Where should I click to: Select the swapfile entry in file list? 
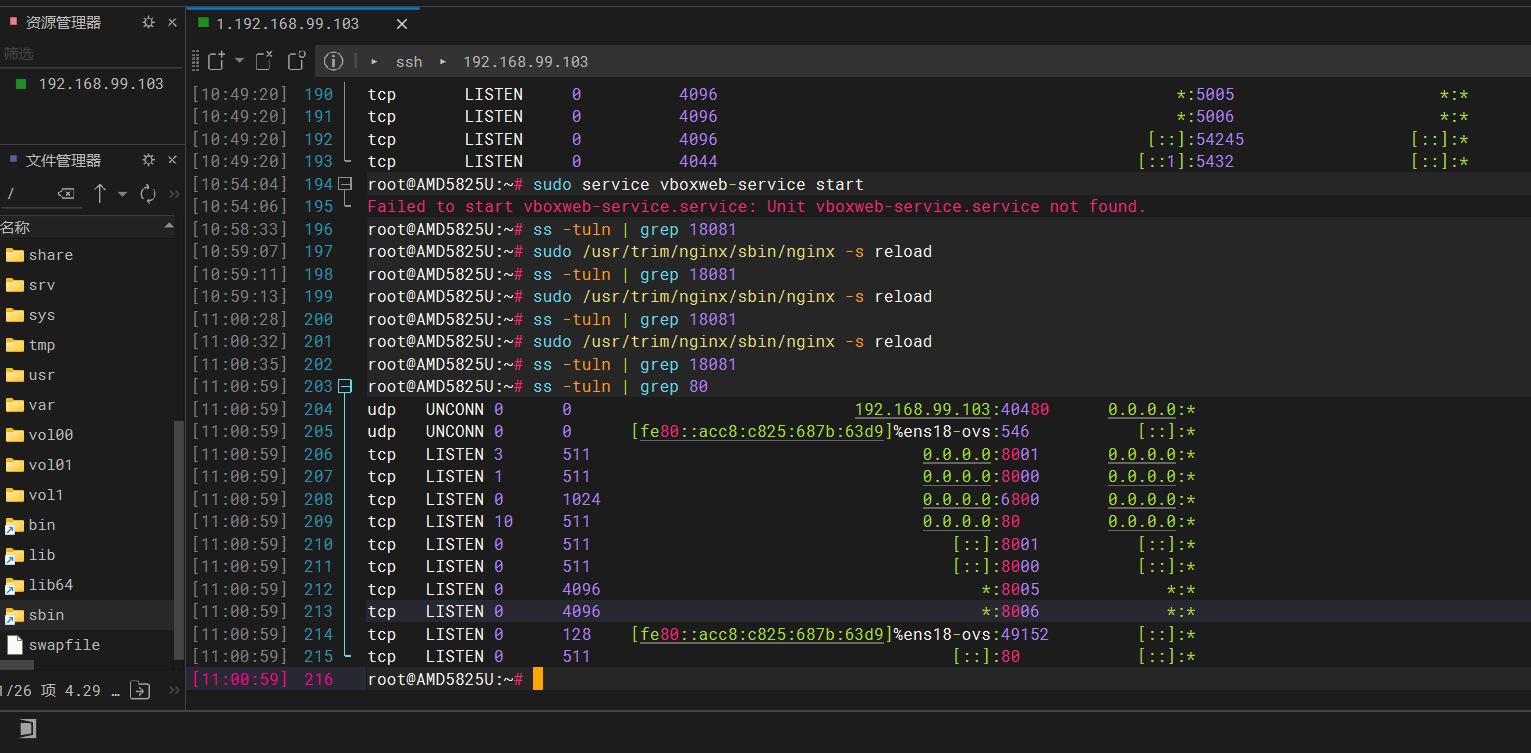point(64,645)
